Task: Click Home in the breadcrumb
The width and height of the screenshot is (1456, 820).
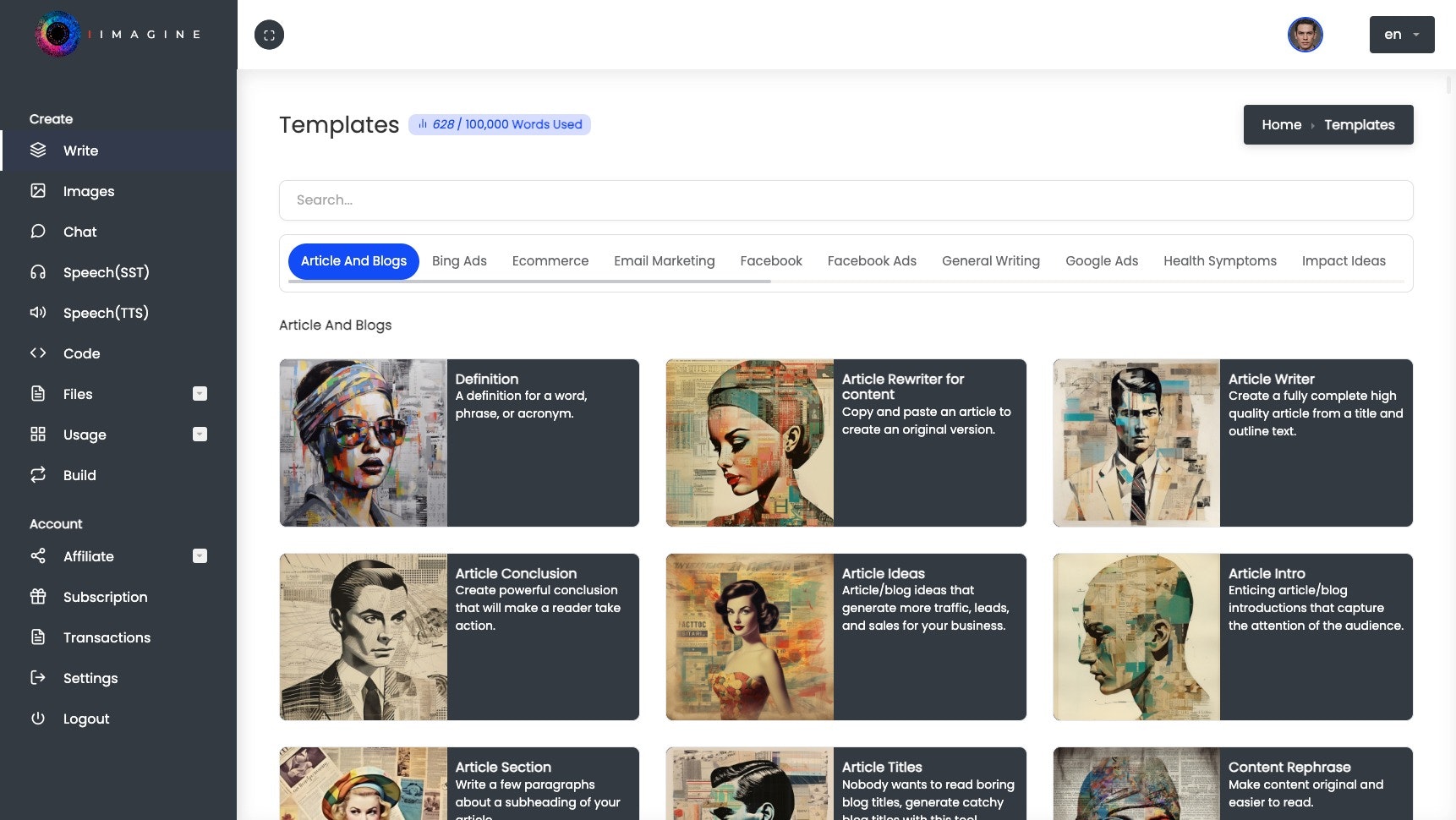Action: click(x=1281, y=125)
